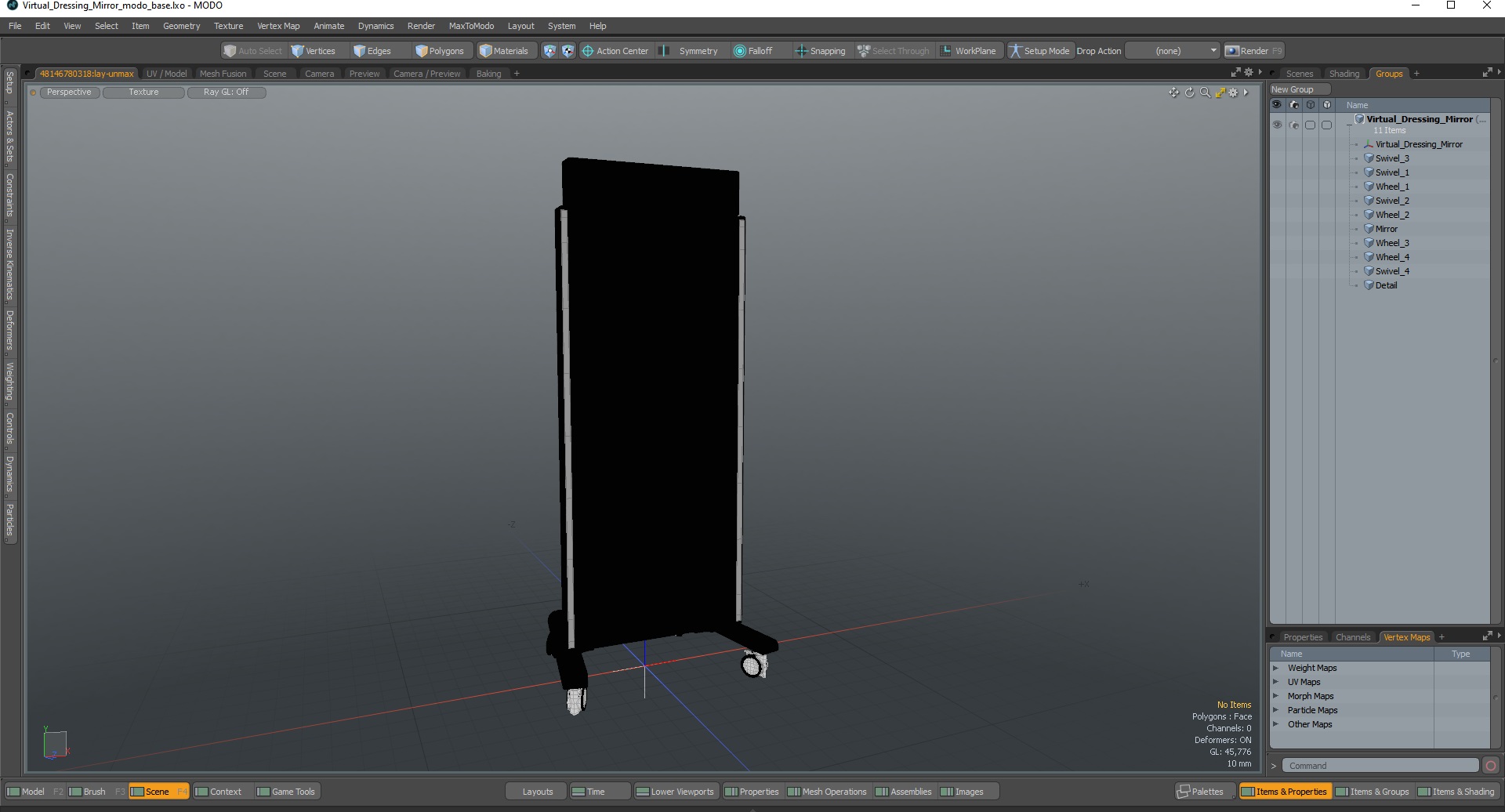The image size is (1505, 812).
Task: Add a new tab beside Baking
Action: (517, 74)
